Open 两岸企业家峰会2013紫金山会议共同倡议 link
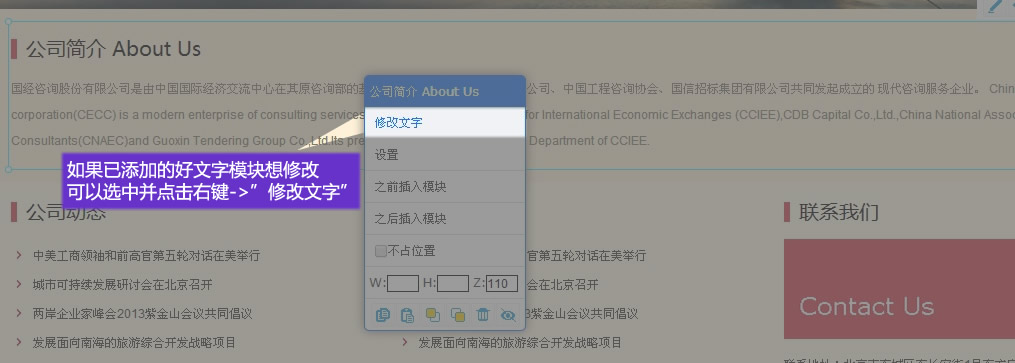 tap(142, 314)
